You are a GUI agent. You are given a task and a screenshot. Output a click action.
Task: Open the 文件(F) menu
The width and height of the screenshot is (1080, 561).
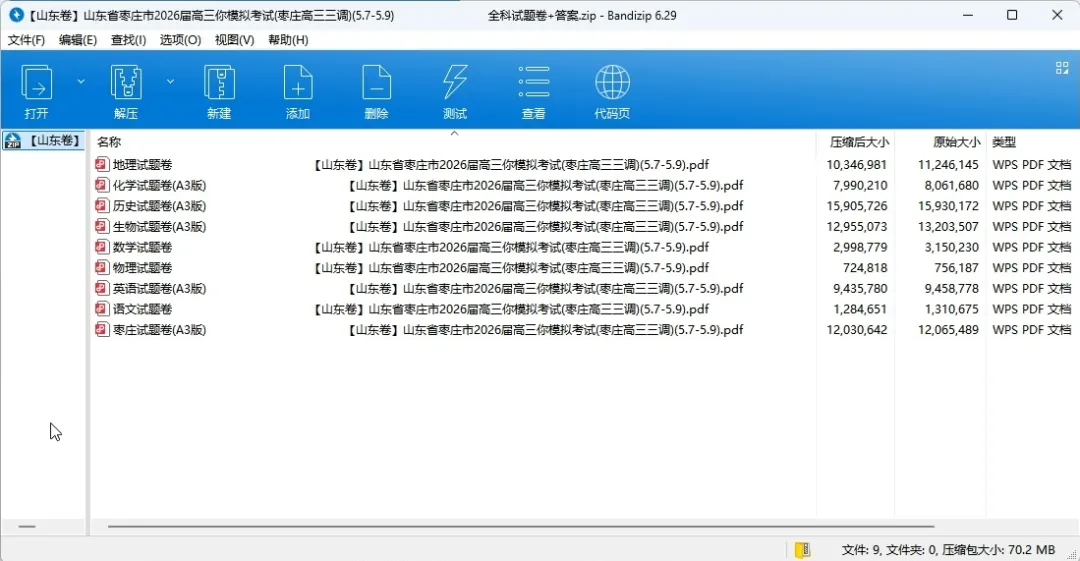click(x=26, y=40)
